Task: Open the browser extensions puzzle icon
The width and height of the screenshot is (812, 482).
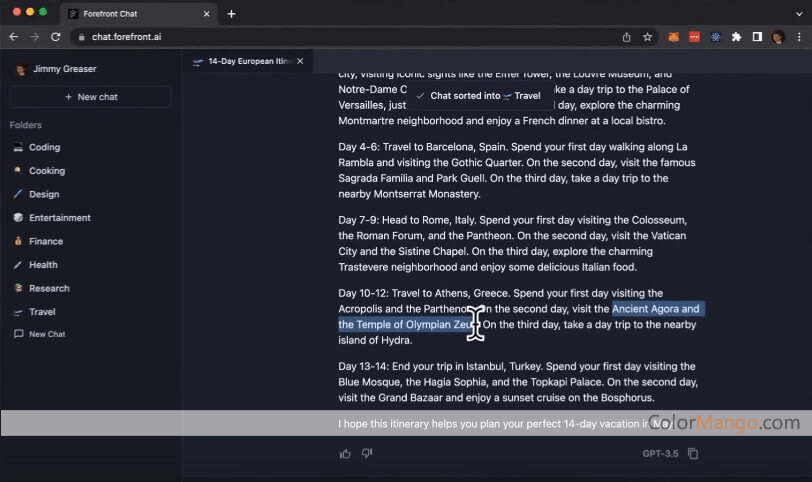Action: pos(737,37)
